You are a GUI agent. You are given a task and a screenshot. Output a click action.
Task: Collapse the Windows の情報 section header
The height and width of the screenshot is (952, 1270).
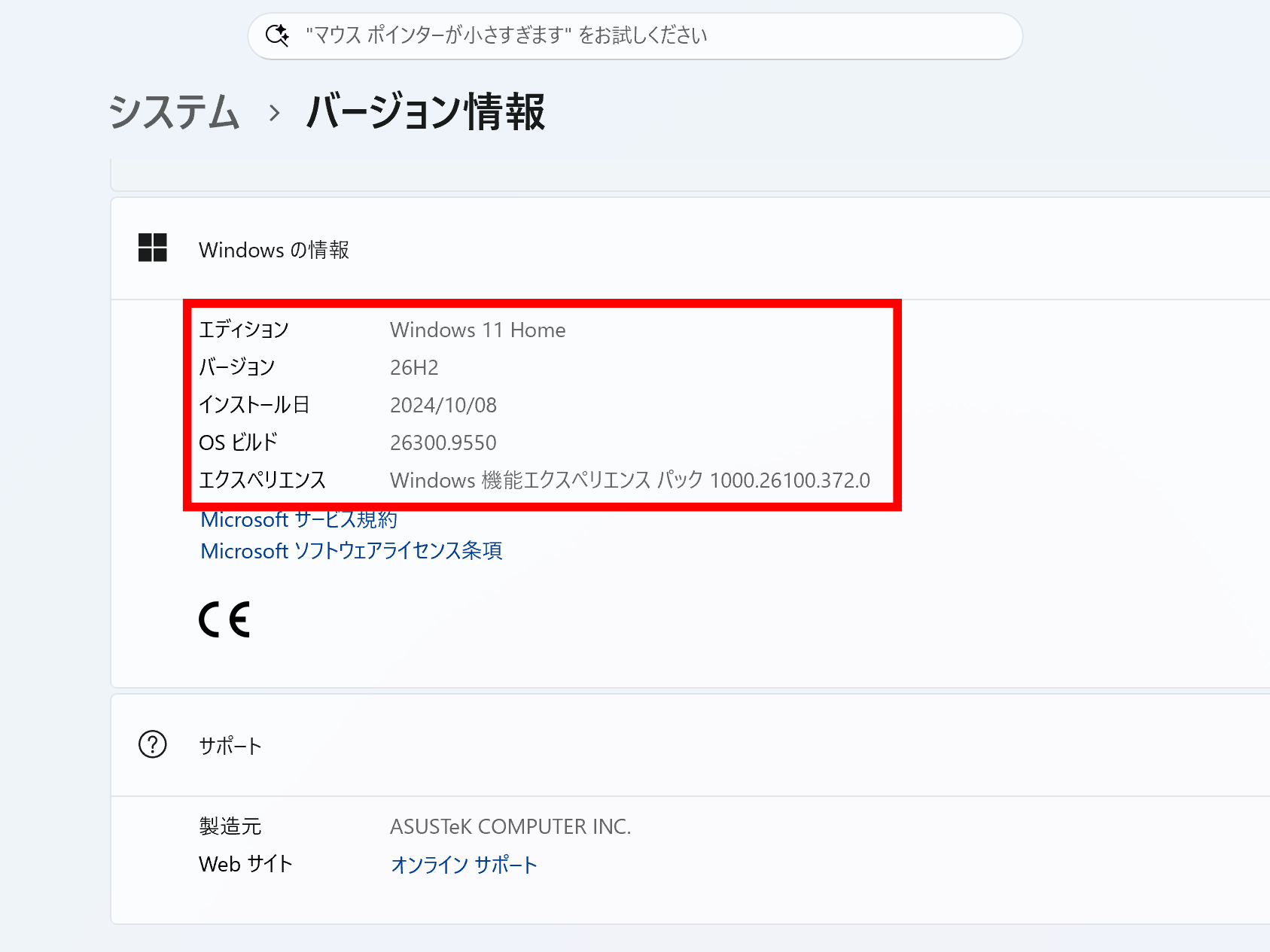click(x=690, y=249)
